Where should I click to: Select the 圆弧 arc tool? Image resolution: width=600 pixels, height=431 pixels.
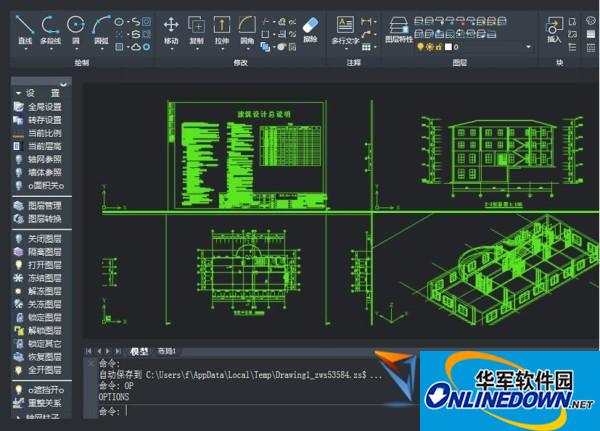click(101, 30)
